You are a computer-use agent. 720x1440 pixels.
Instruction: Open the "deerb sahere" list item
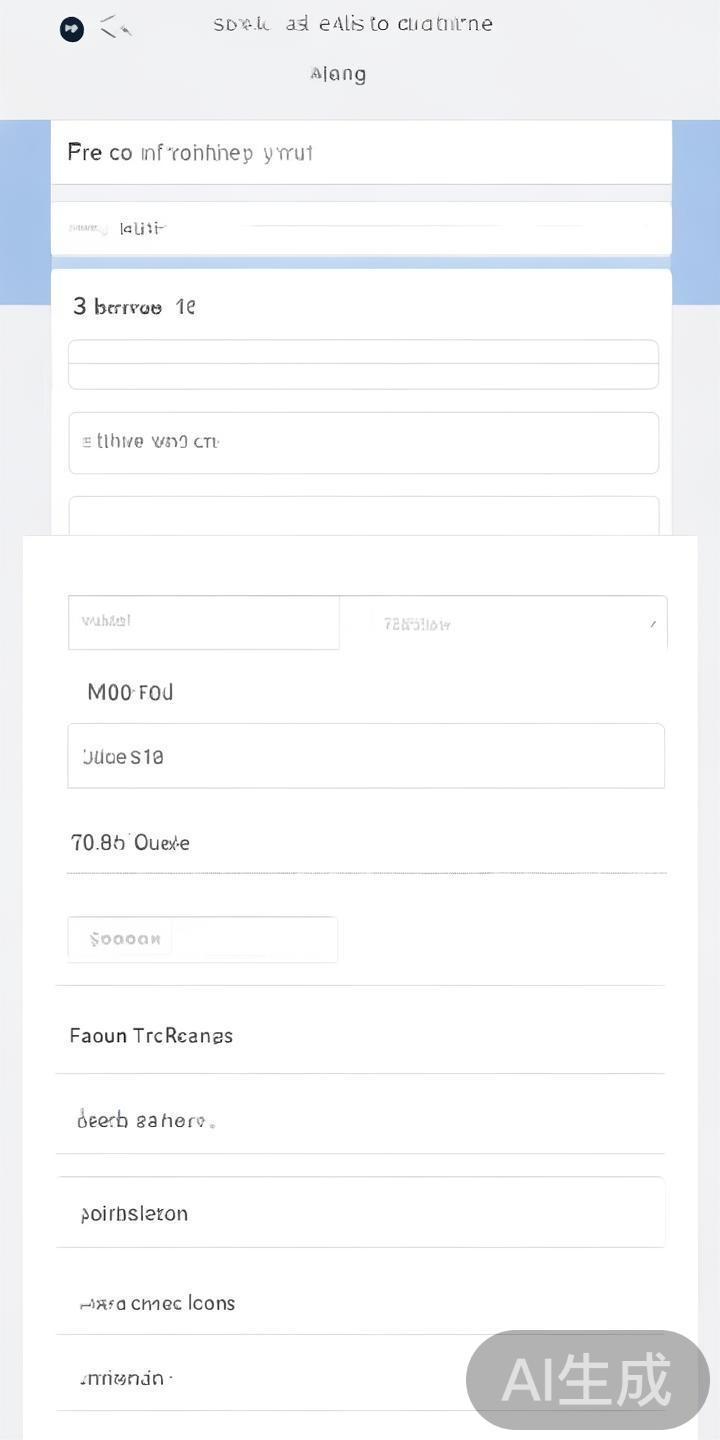click(360, 1120)
